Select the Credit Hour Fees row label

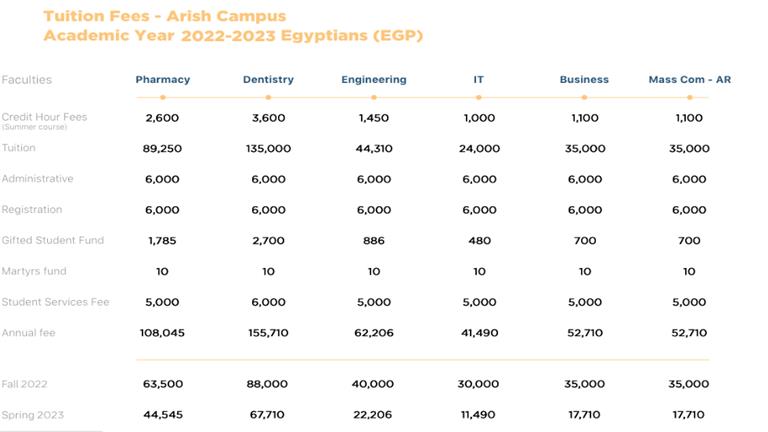click(44, 117)
